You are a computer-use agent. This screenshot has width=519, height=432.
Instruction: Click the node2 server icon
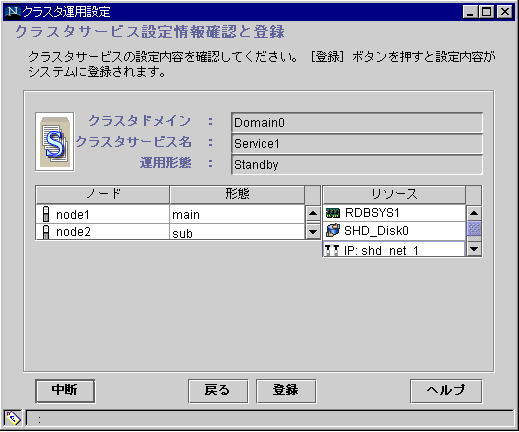(x=46, y=232)
